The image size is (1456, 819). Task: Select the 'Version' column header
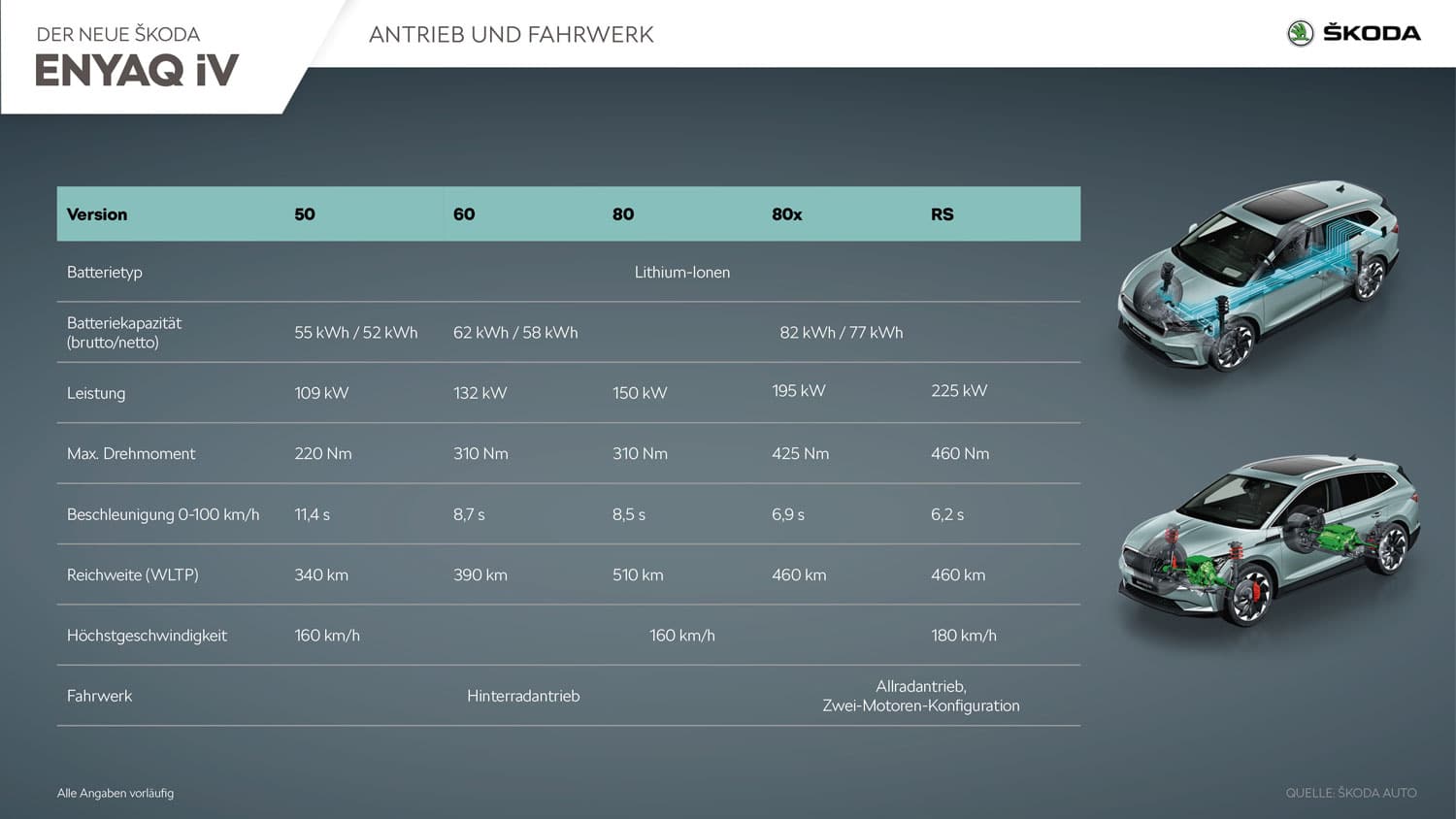point(97,214)
